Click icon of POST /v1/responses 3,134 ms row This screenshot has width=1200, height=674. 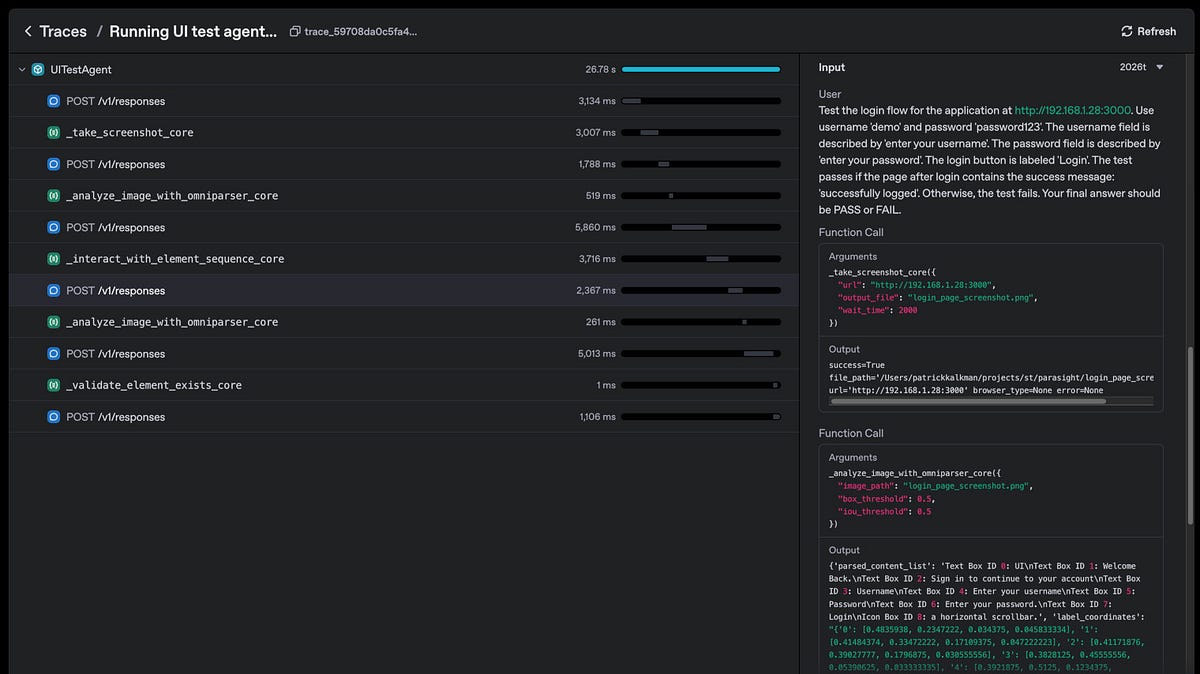click(x=53, y=101)
